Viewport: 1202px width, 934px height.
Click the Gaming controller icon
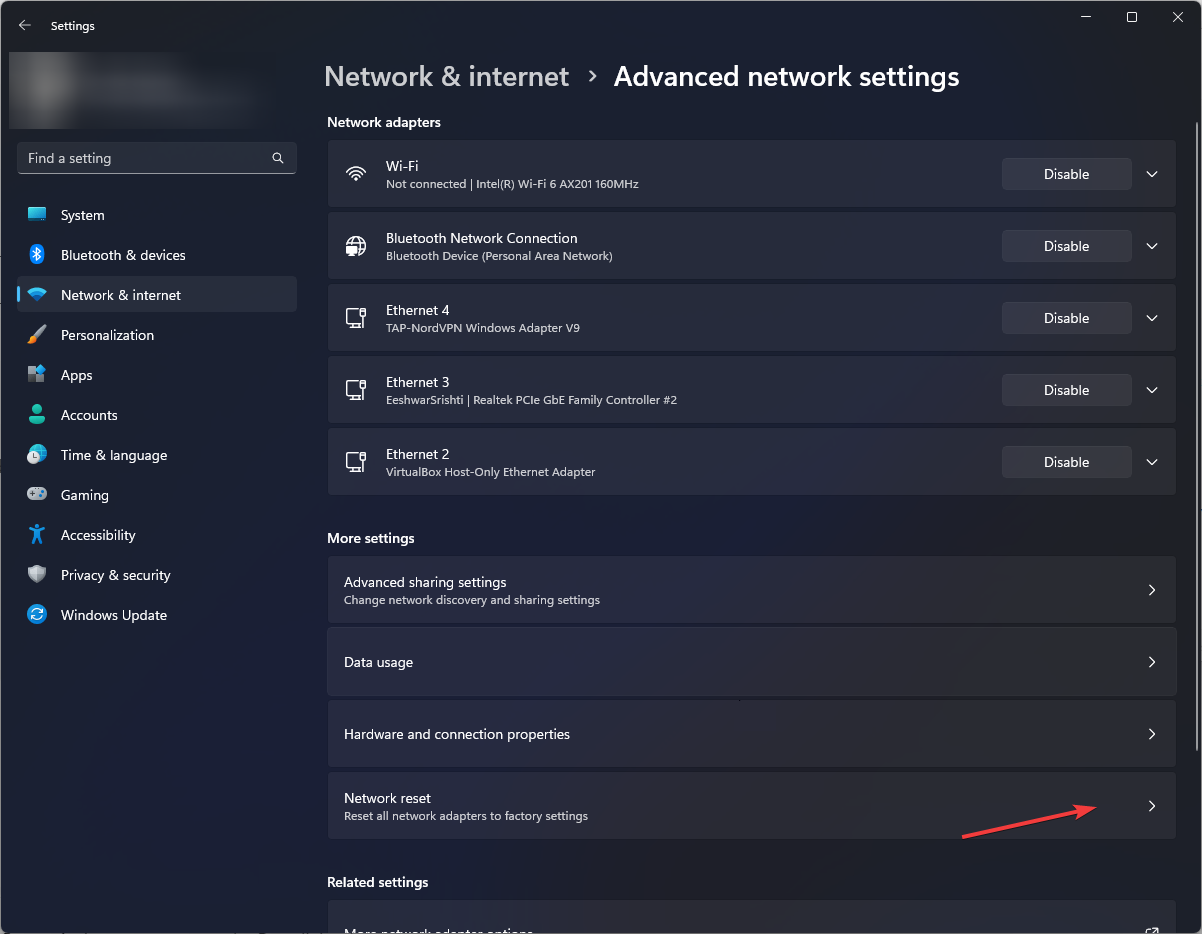(37, 495)
